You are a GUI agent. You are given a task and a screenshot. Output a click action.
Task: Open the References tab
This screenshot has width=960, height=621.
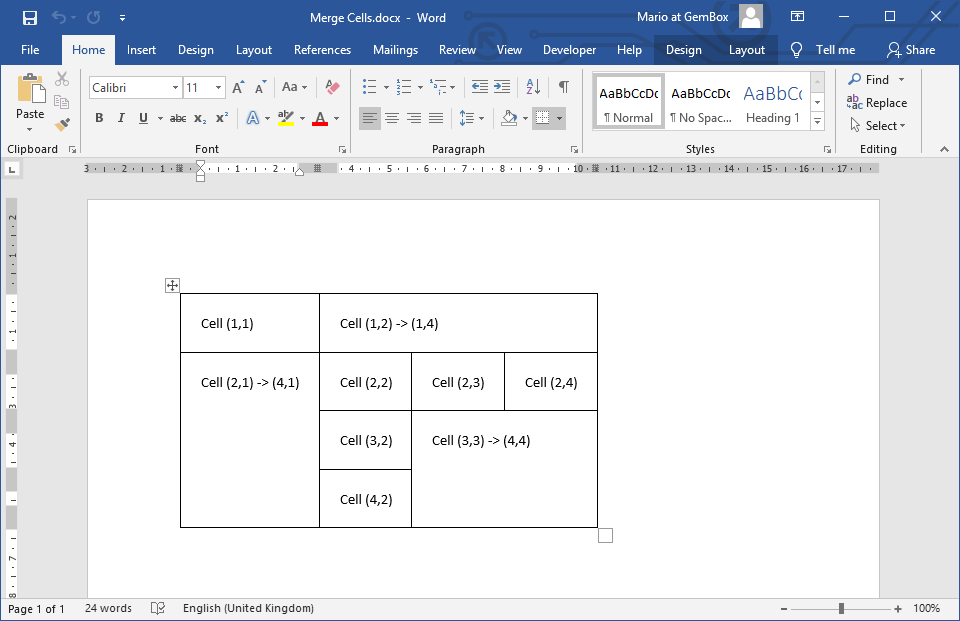pyautogui.click(x=322, y=50)
